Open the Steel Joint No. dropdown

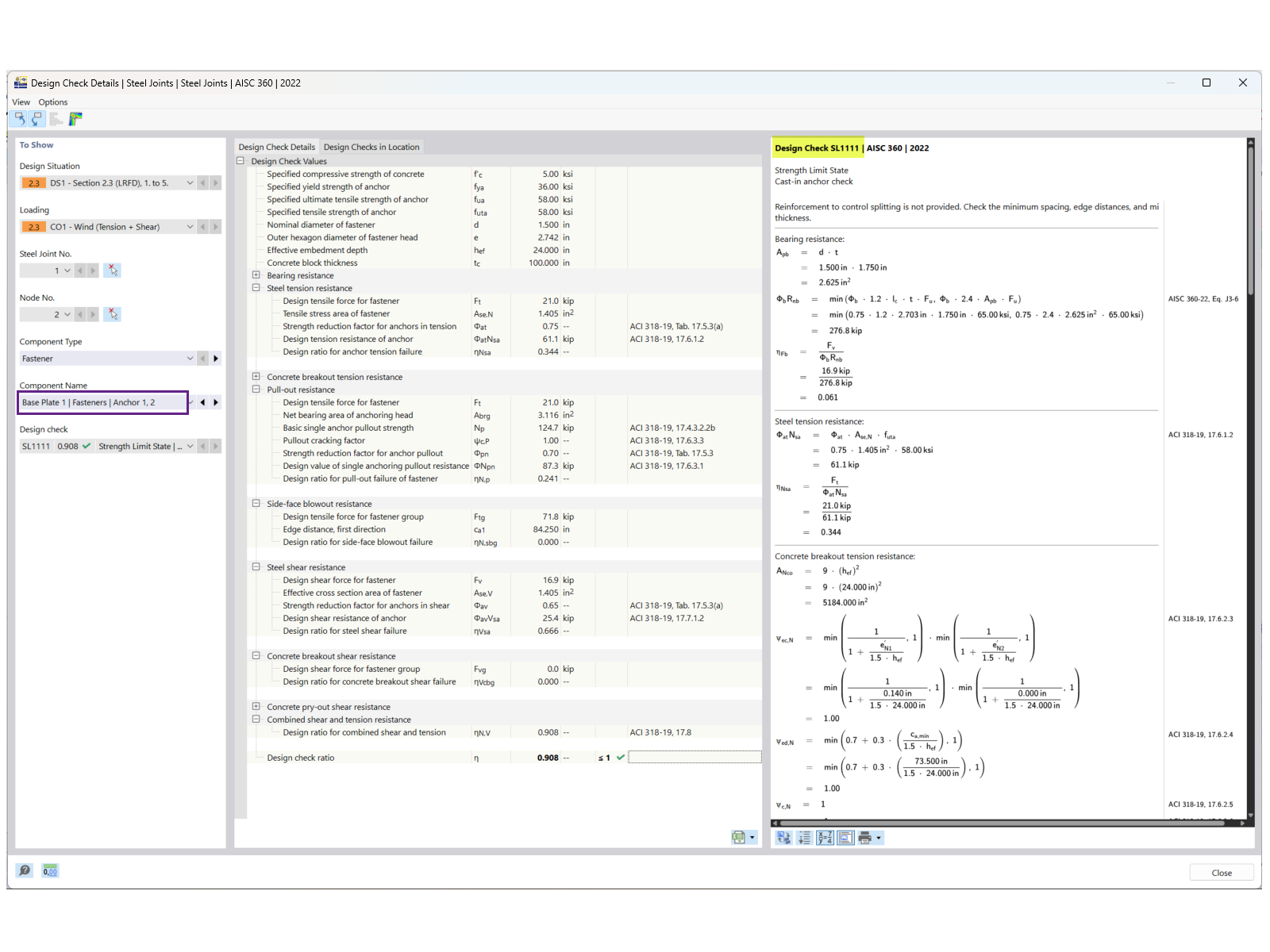(67, 271)
